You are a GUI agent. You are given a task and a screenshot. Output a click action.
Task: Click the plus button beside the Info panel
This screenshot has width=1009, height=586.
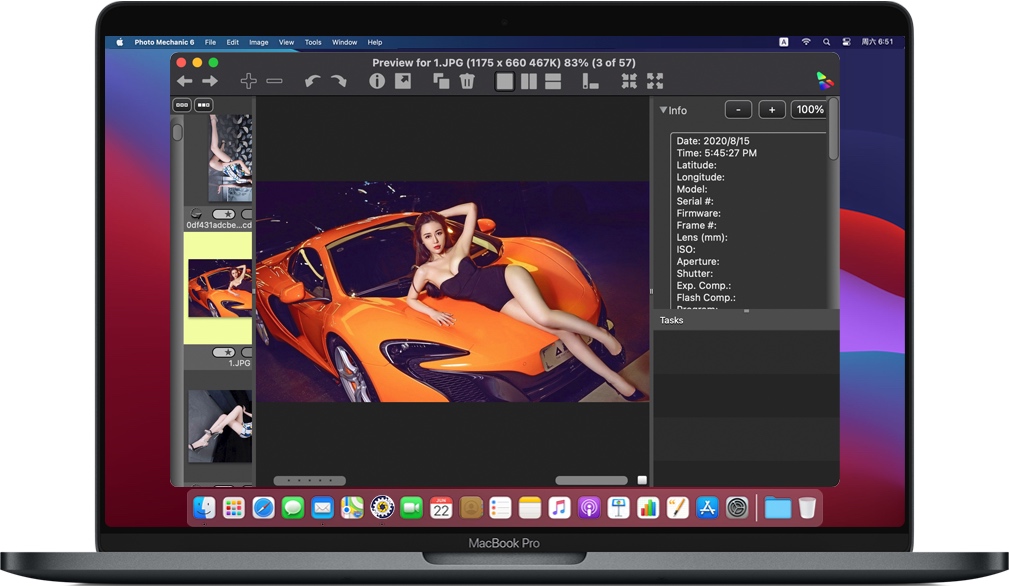(x=772, y=109)
